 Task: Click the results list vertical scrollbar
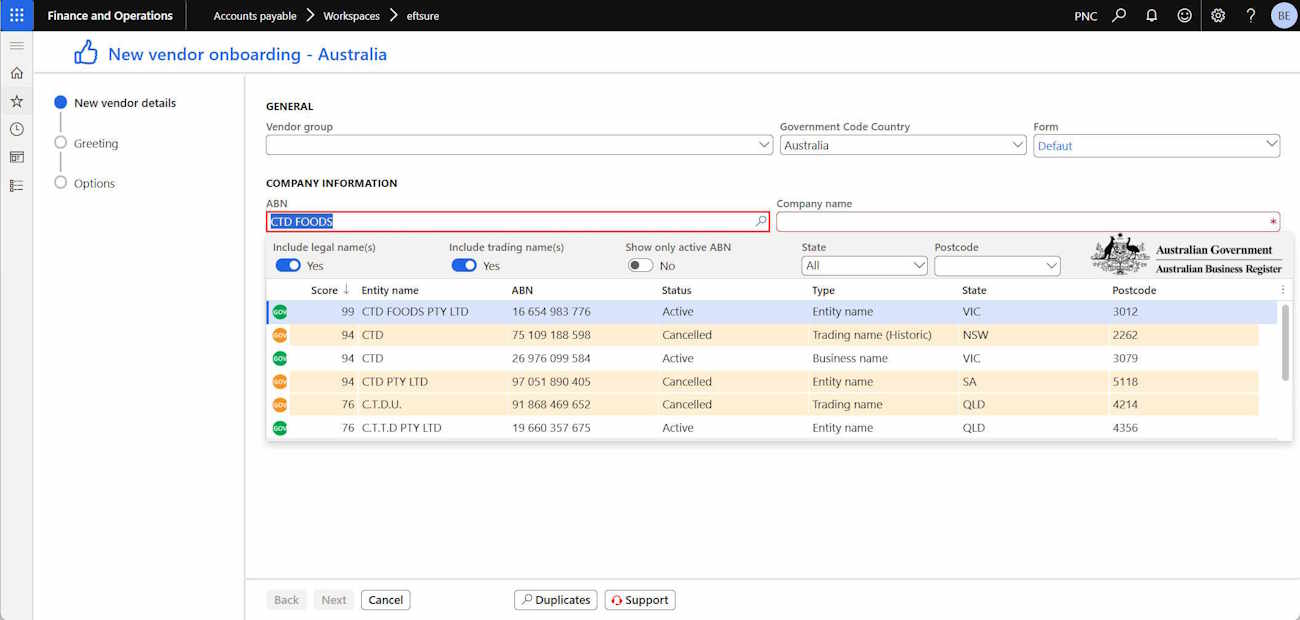point(1285,343)
